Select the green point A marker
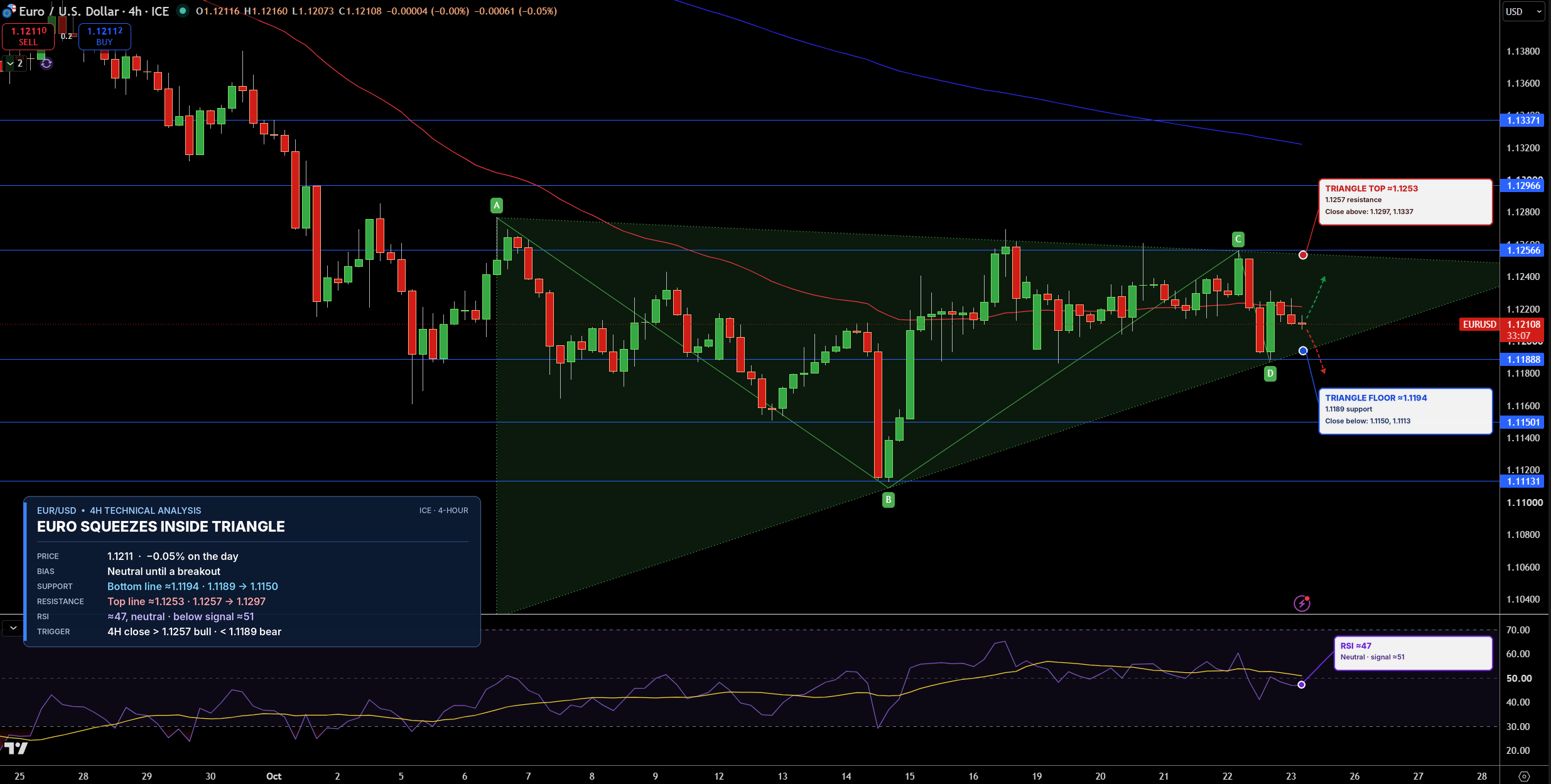1551x784 pixels. (x=497, y=205)
